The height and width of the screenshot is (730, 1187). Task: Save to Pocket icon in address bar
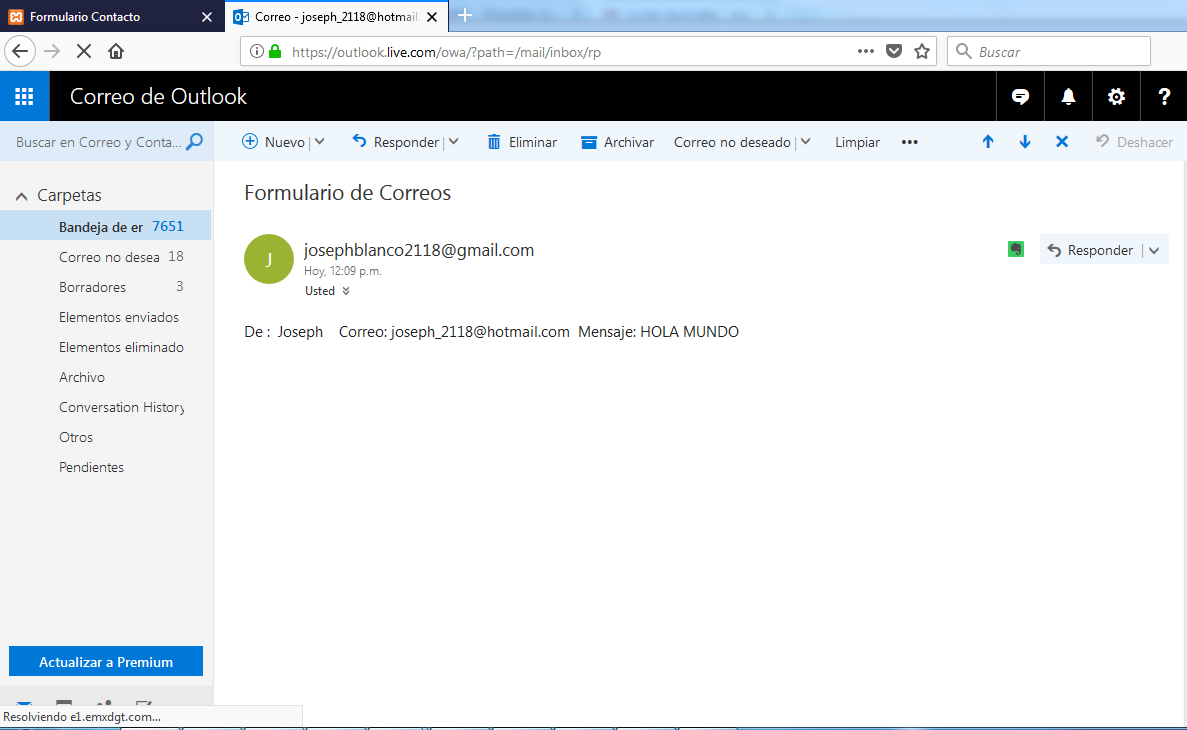point(894,51)
